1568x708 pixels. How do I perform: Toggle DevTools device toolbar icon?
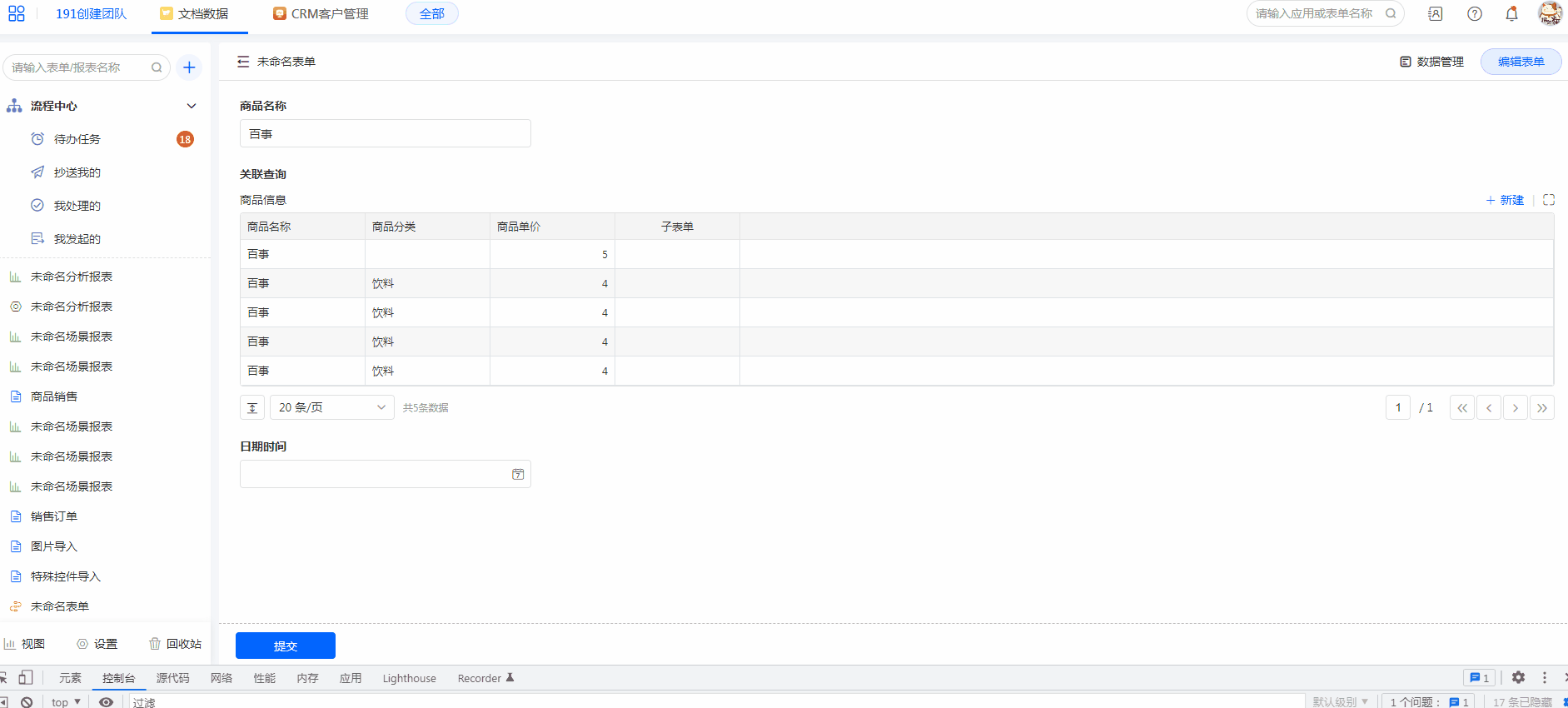(x=26, y=678)
